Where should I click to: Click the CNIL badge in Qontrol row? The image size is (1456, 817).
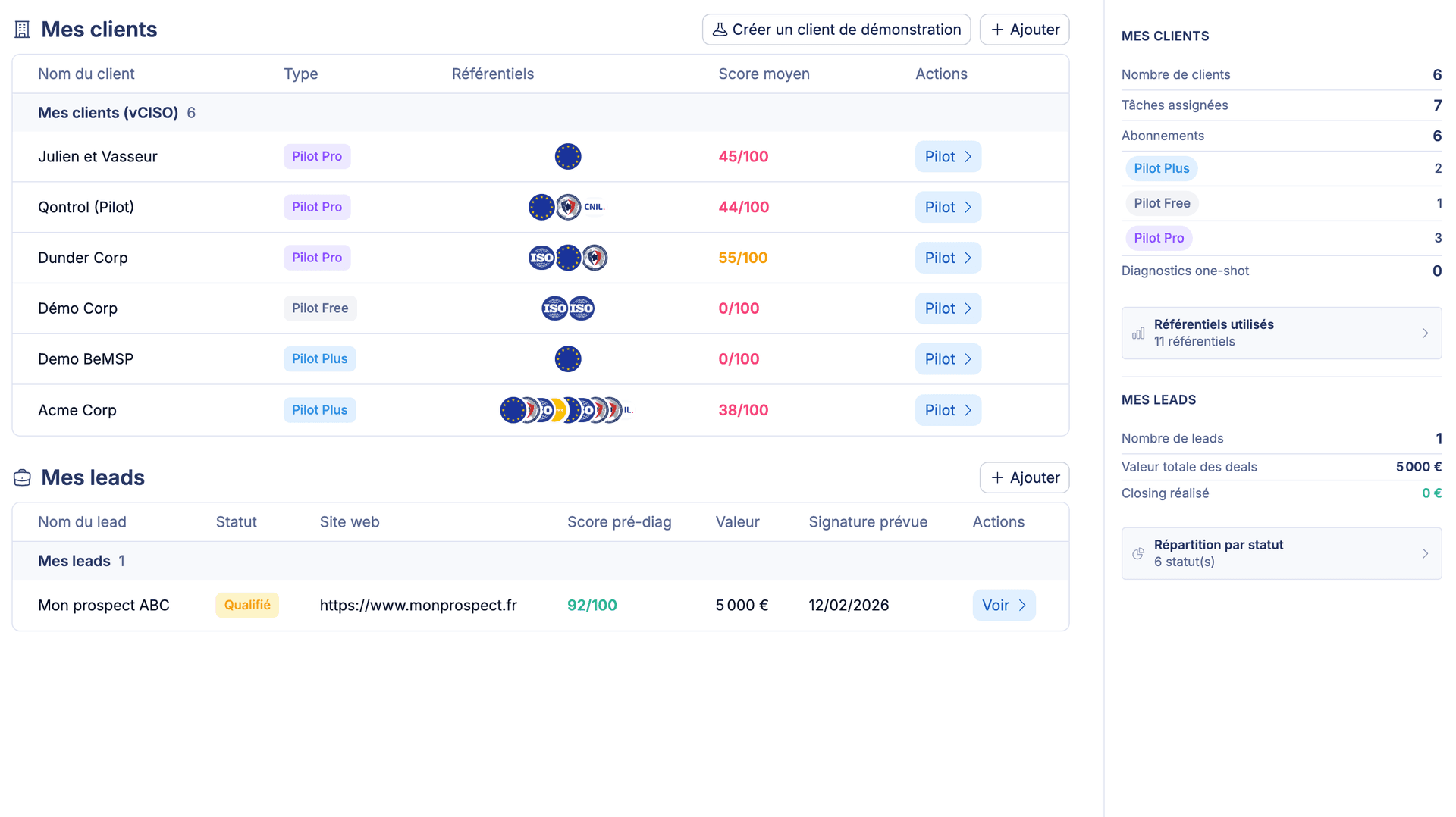click(594, 207)
